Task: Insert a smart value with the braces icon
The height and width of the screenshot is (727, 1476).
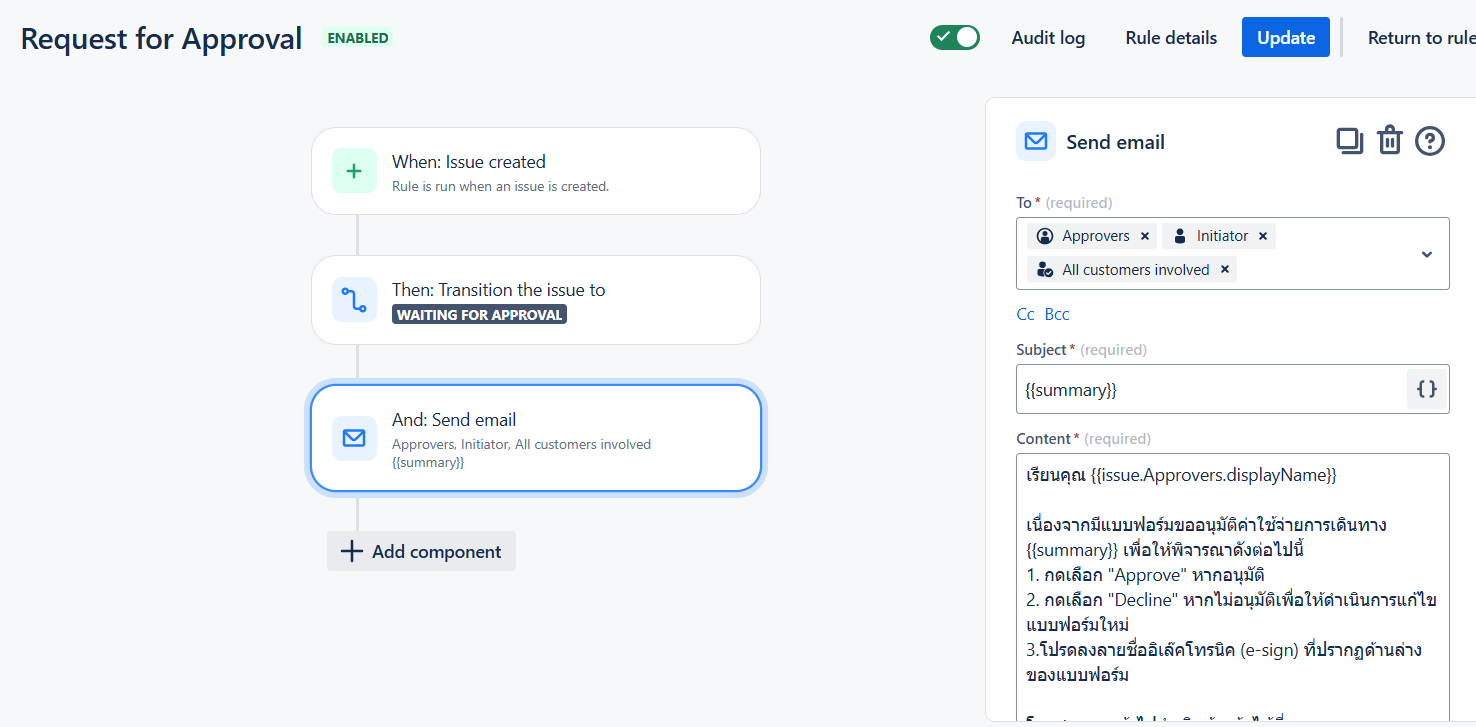Action: pyautogui.click(x=1426, y=389)
